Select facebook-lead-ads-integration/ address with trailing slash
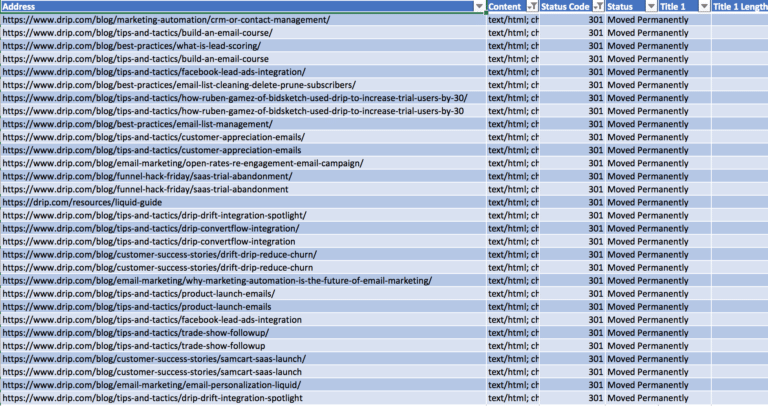The width and height of the screenshot is (768, 406). [243, 72]
